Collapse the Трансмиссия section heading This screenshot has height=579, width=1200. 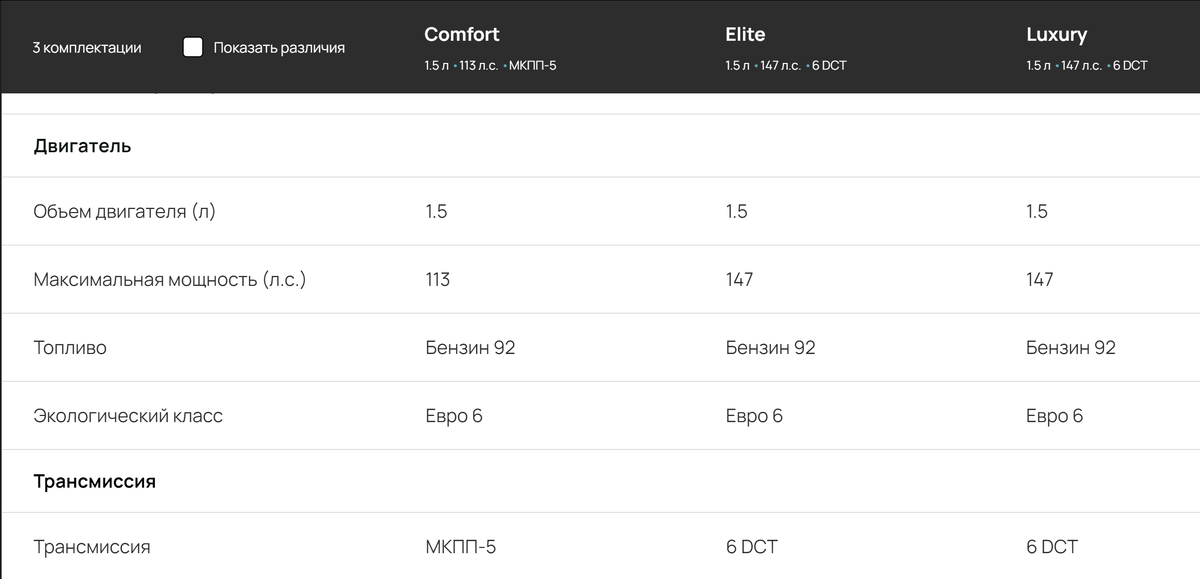(x=95, y=481)
